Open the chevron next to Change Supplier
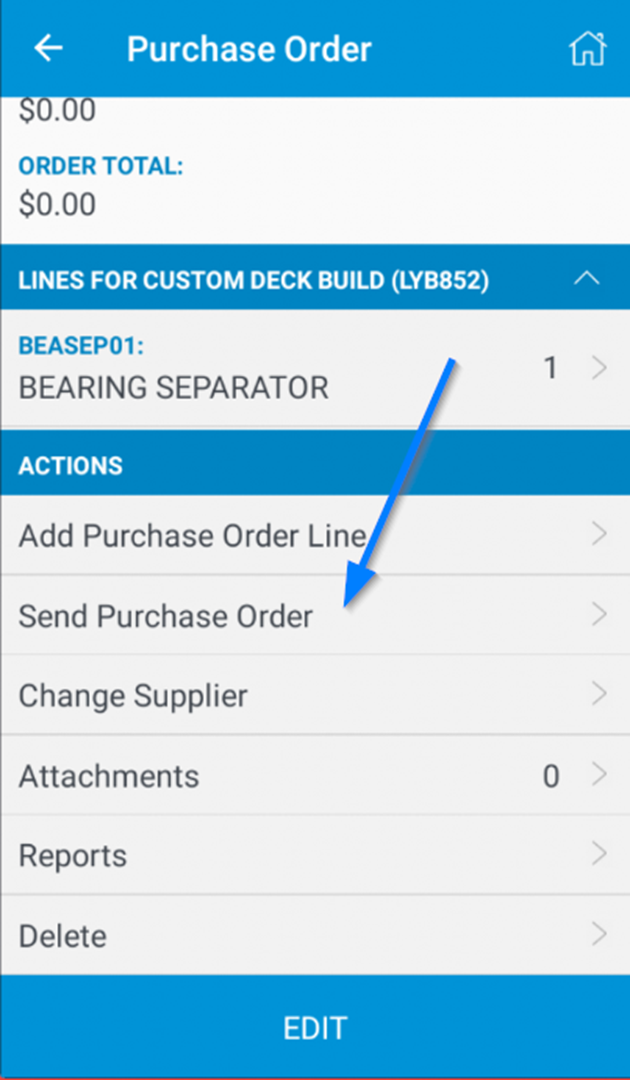The width and height of the screenshot is (630, 1080). click(601, 694)
